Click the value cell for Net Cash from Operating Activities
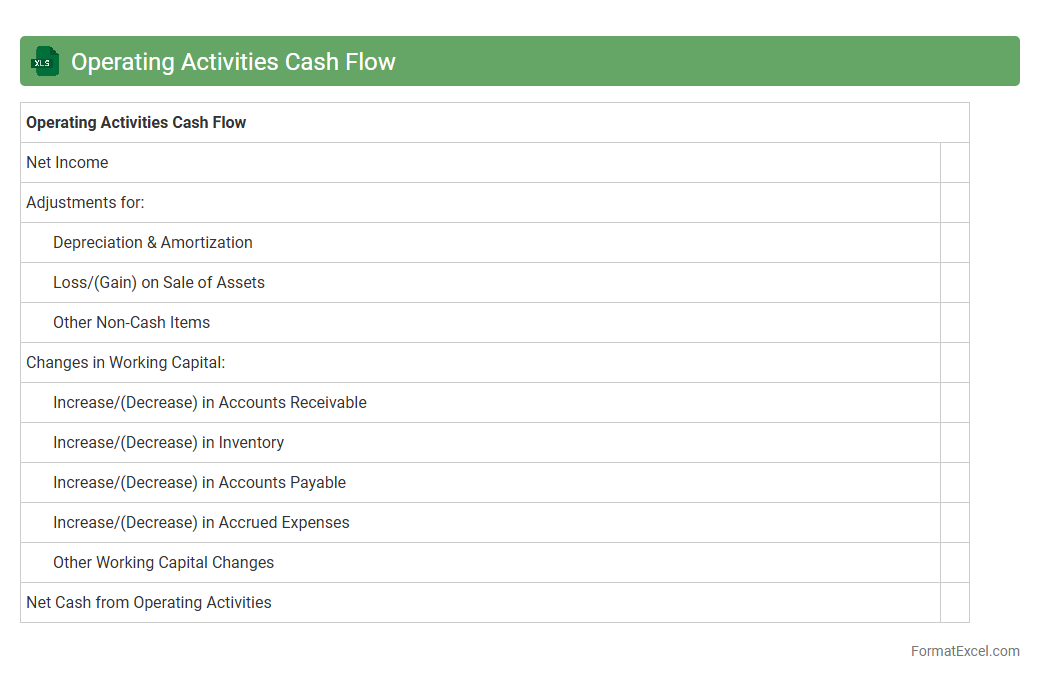This screenshot has height=680, width=1040. click(x=954, y=603)
